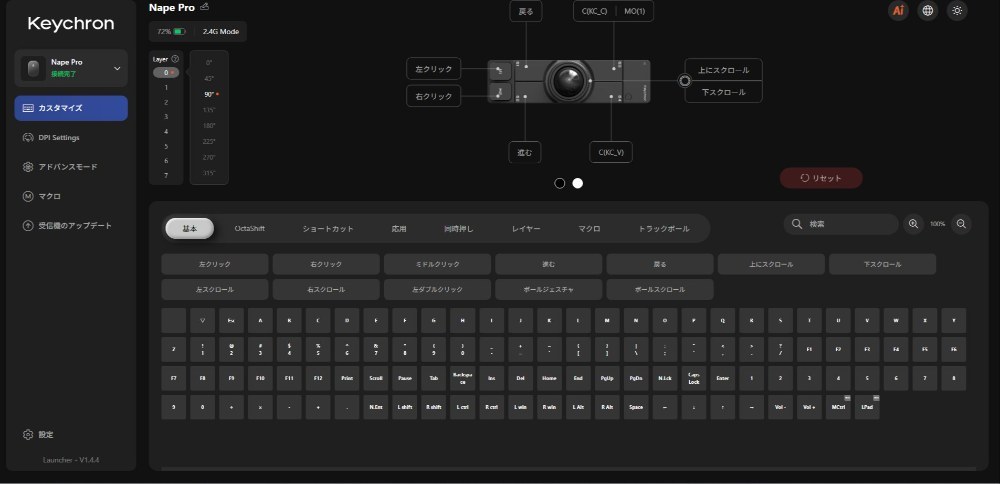Viewport: 1000px width, 484px height.
Task: Choose the Backspace key
Action: [x=462, y=378]
